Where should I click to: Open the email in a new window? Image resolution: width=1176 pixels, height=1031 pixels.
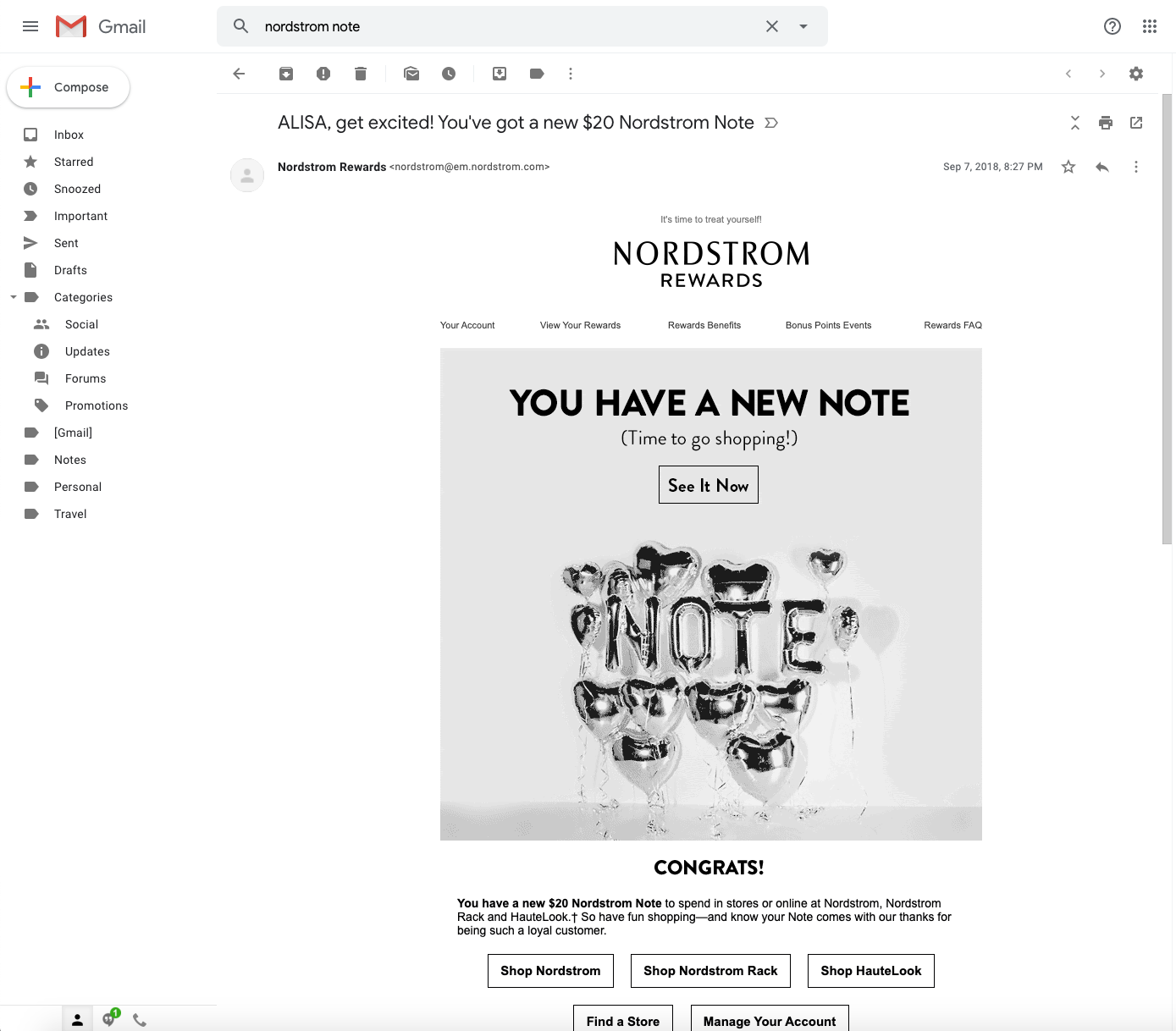pyautogui.click(x=1136, y=123)
